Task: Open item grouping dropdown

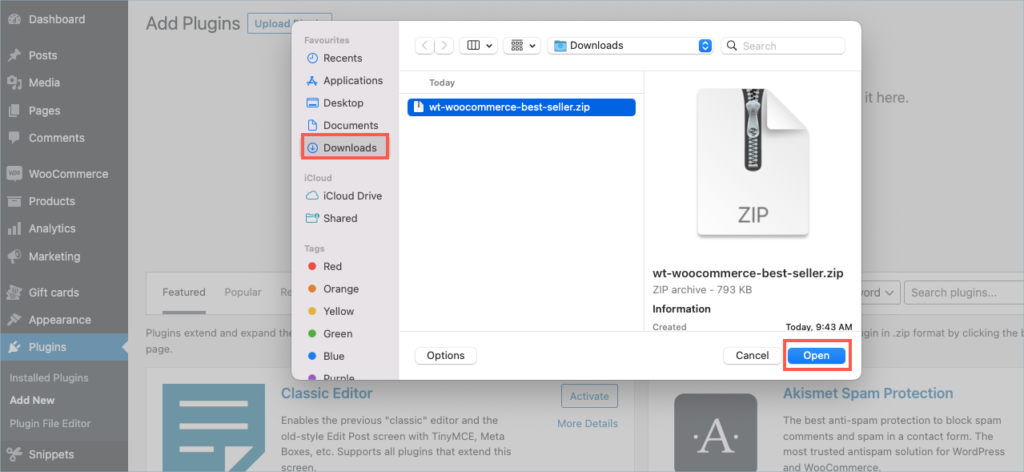Action: tap(522, 46)
